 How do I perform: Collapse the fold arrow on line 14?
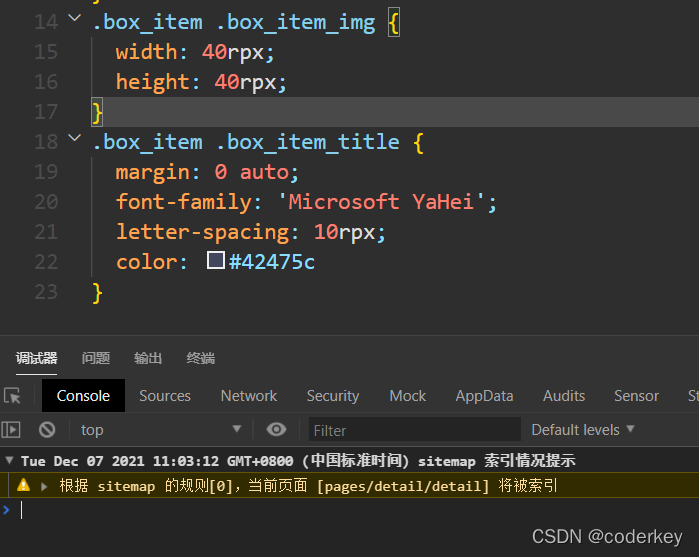[x=74, y=18]
